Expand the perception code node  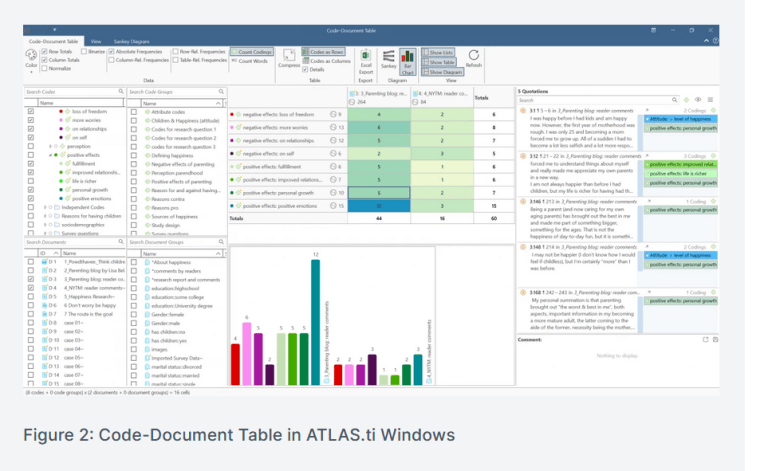(52, 147)
